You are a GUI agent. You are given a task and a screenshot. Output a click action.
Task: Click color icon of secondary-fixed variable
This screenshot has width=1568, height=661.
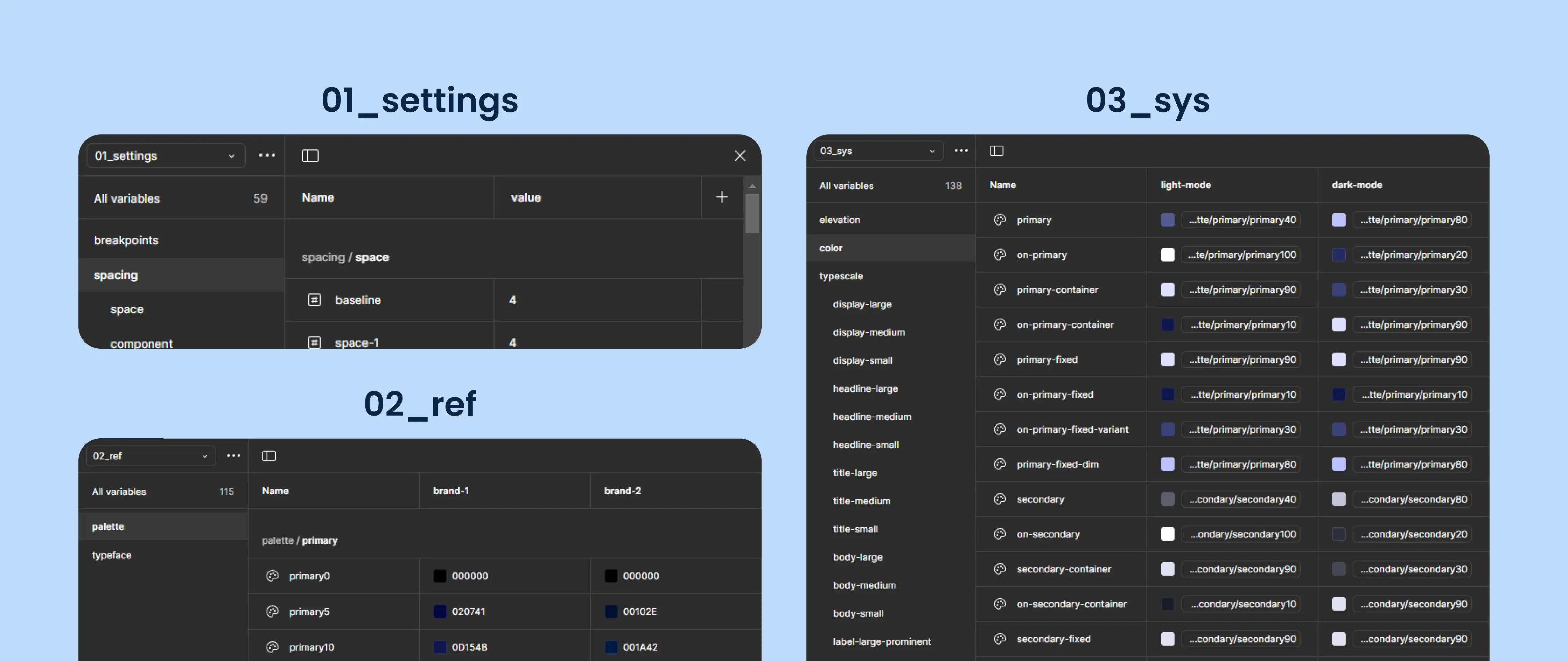1000,639
